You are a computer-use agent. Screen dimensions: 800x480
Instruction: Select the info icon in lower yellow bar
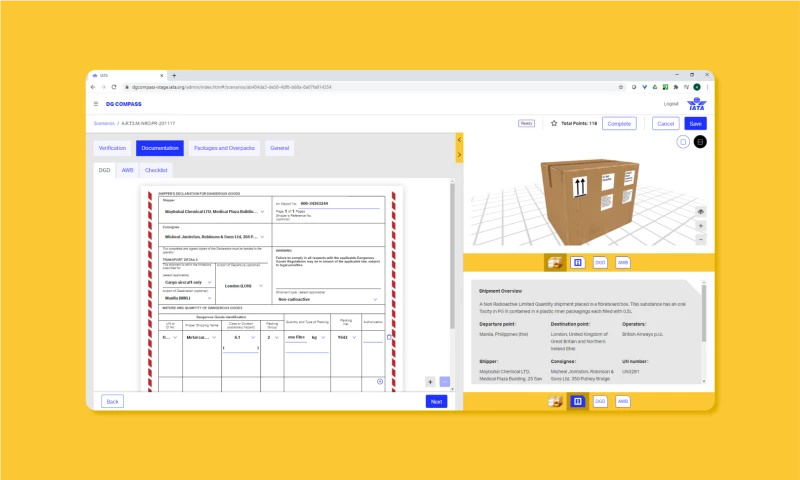(578, 401)
